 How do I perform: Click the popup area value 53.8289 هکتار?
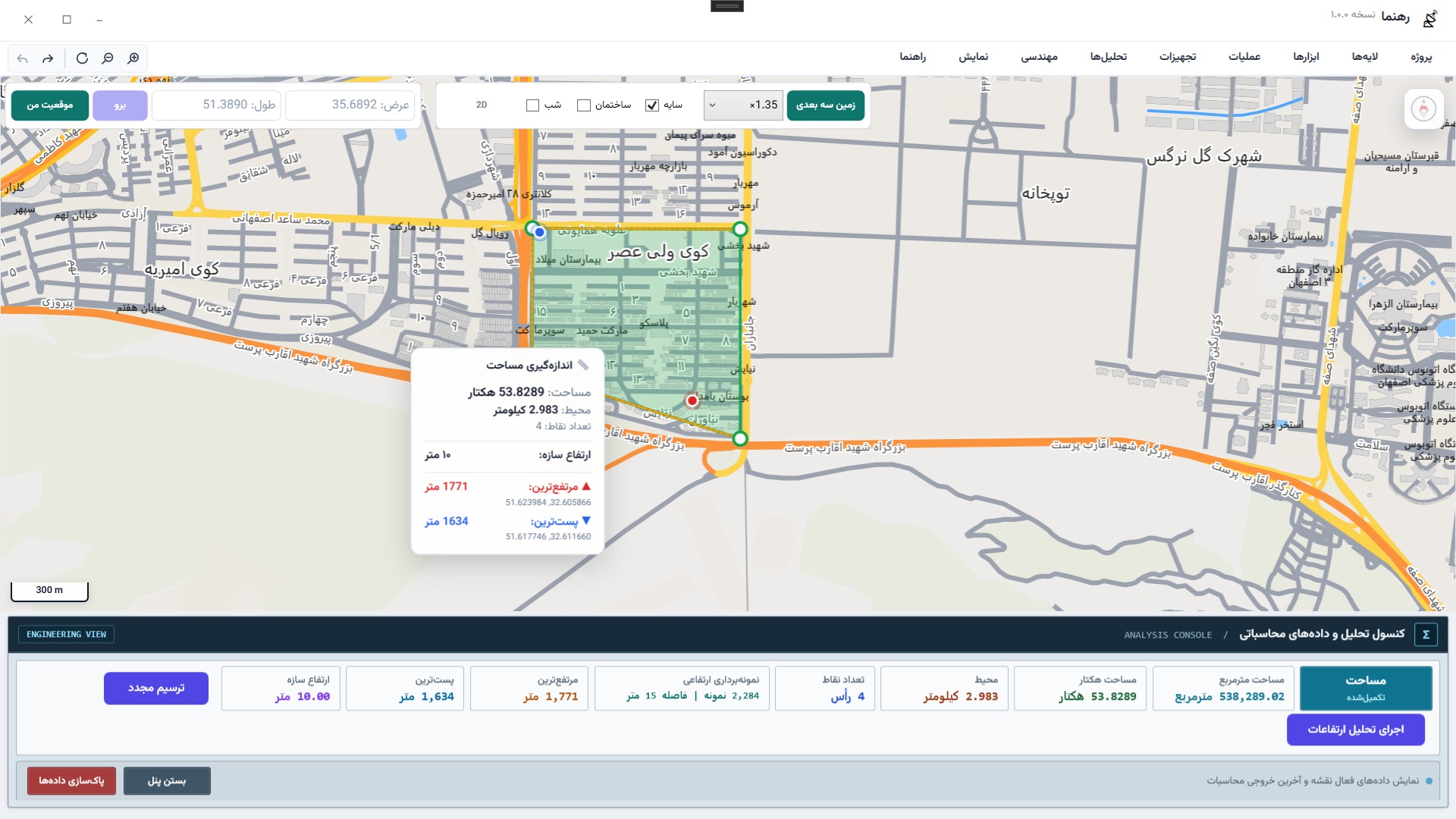[506, 392]
